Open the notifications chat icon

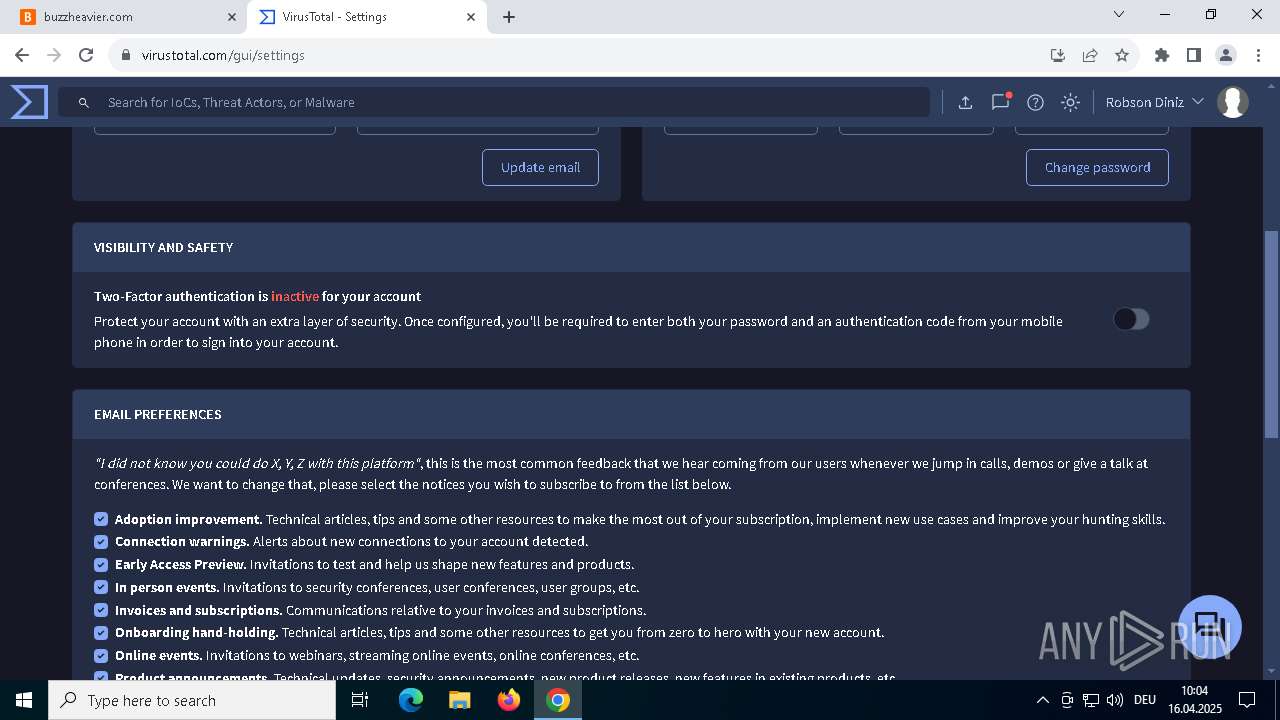[1000, 102]
